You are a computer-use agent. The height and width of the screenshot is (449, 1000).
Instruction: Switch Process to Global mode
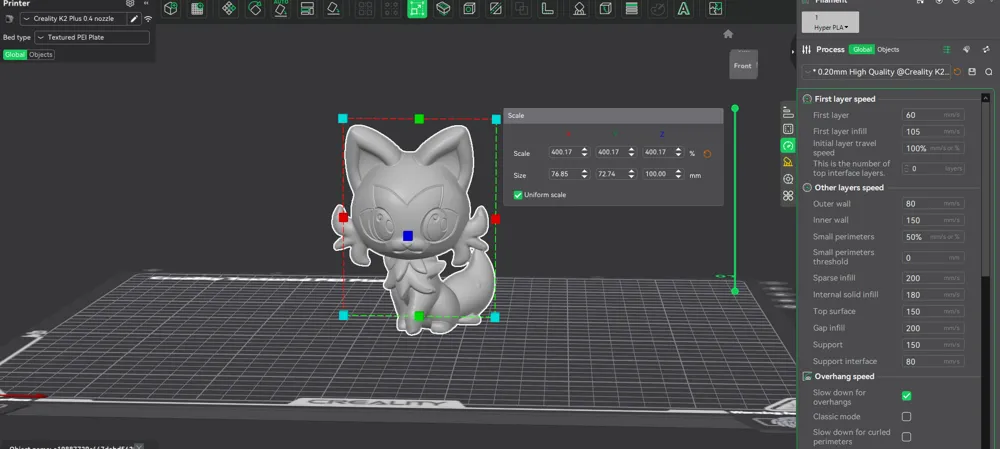(862, 50)
